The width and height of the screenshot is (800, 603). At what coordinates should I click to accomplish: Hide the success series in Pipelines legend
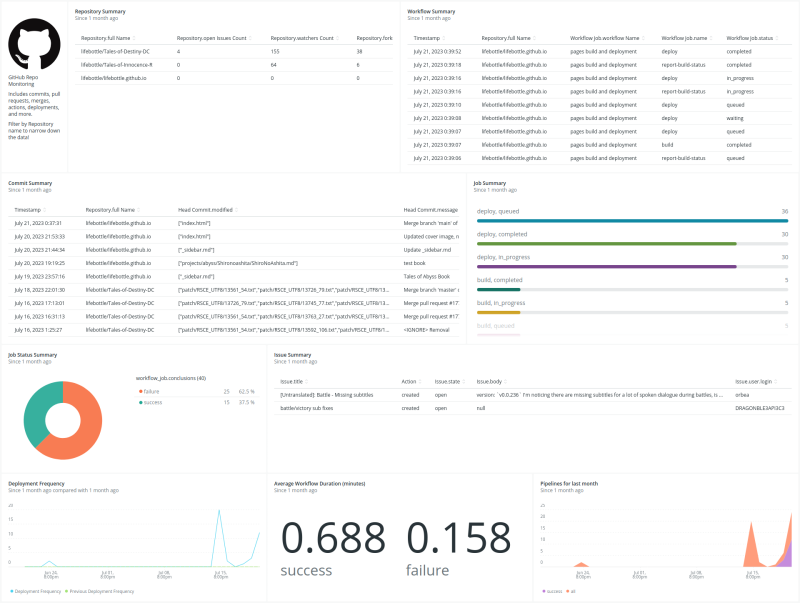[556, 591]
